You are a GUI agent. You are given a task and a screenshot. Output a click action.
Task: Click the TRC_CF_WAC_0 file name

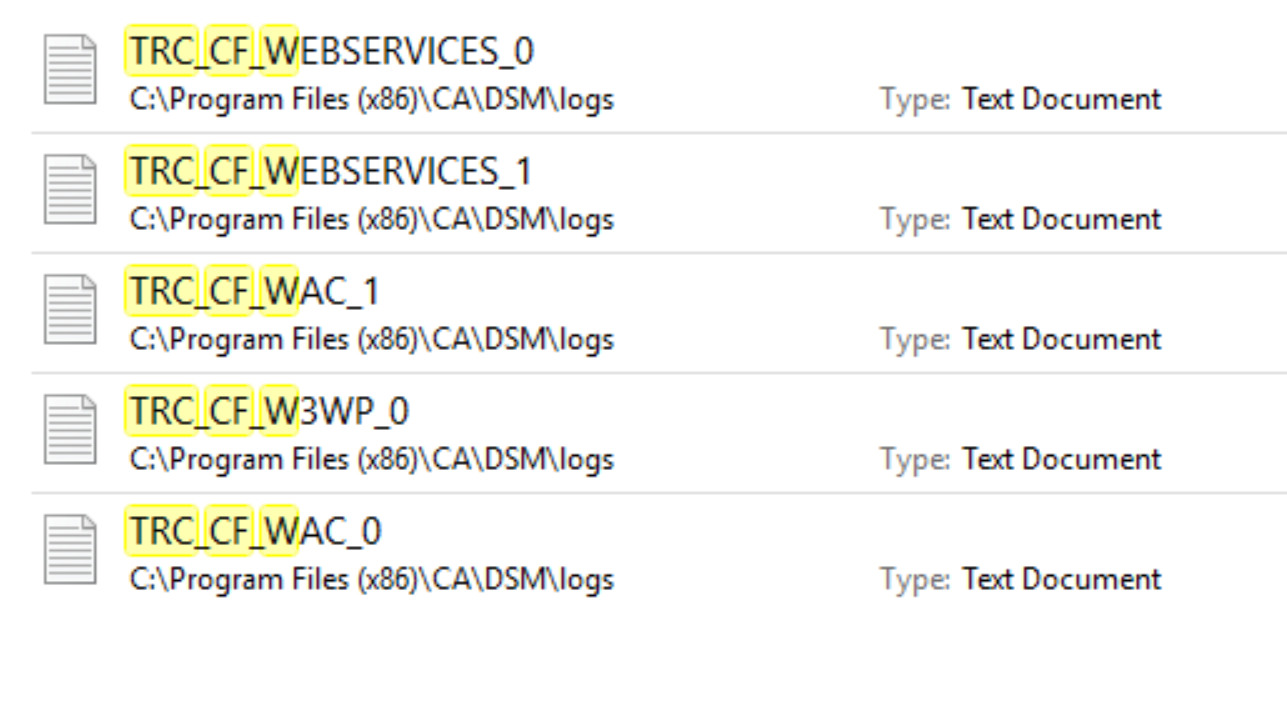point(255,531)
